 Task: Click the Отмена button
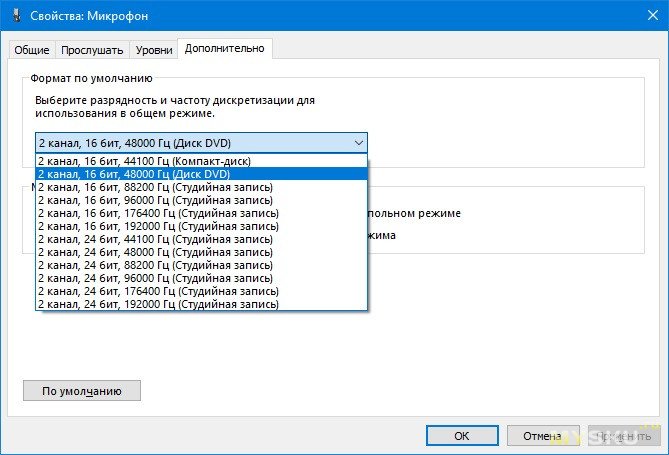pyautogui.click(x=543, y=436)
